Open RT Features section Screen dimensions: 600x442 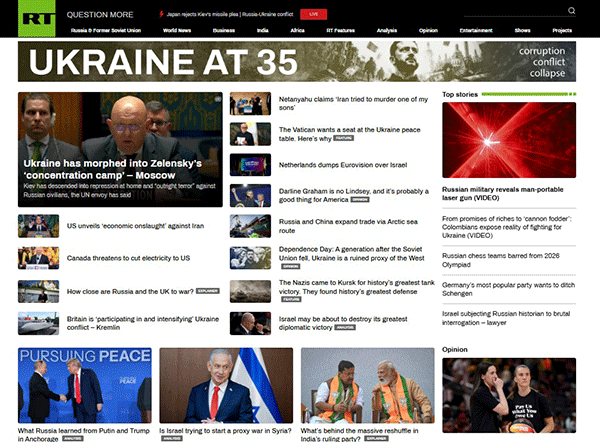(341, 30)
